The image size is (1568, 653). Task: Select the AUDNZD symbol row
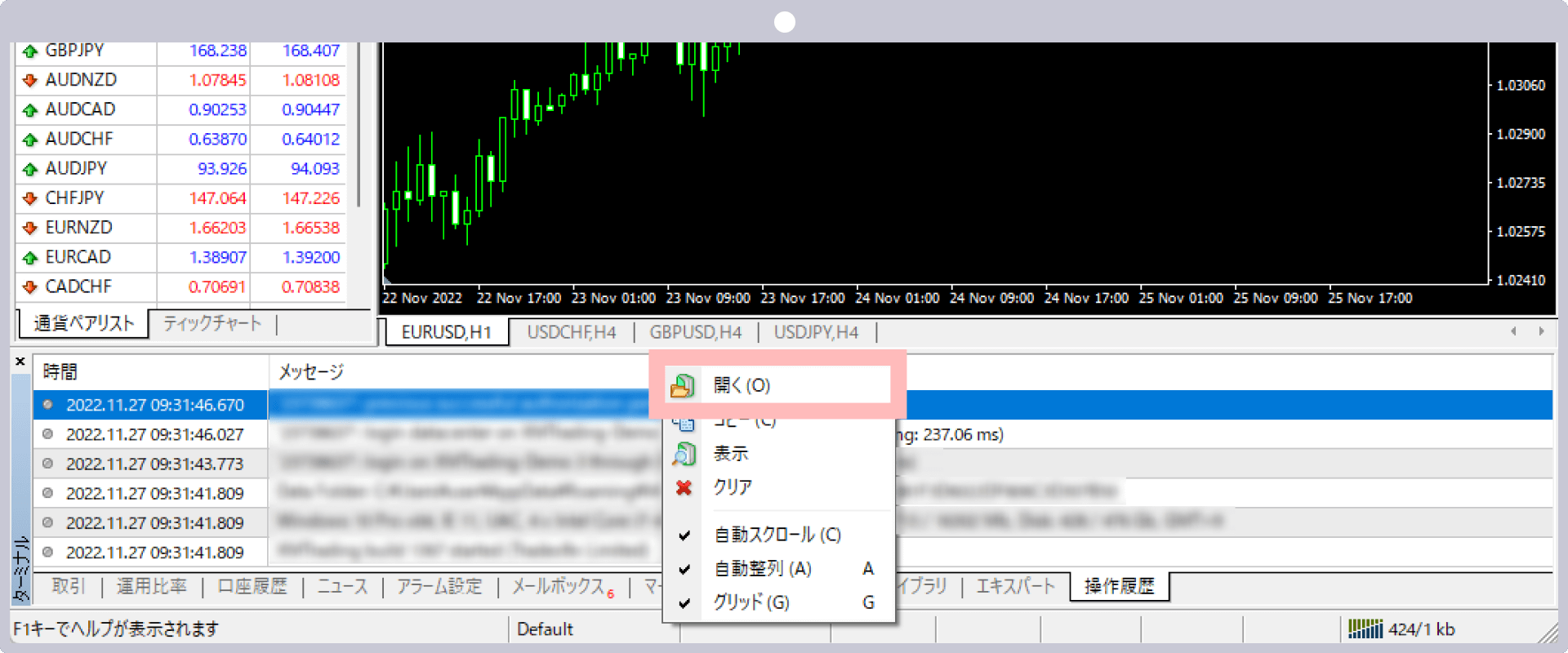tap(181, 80)
